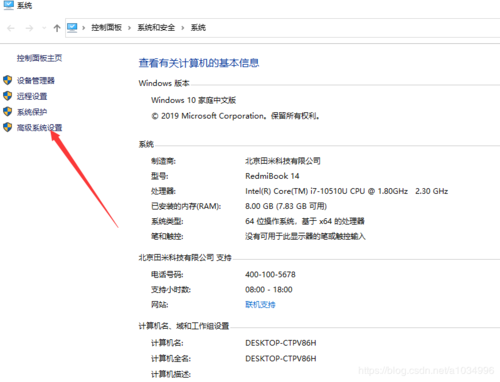Screen dimensions: 500x382
Task: Open the recent locations dropdown arrow
Action: pos(44,28)
